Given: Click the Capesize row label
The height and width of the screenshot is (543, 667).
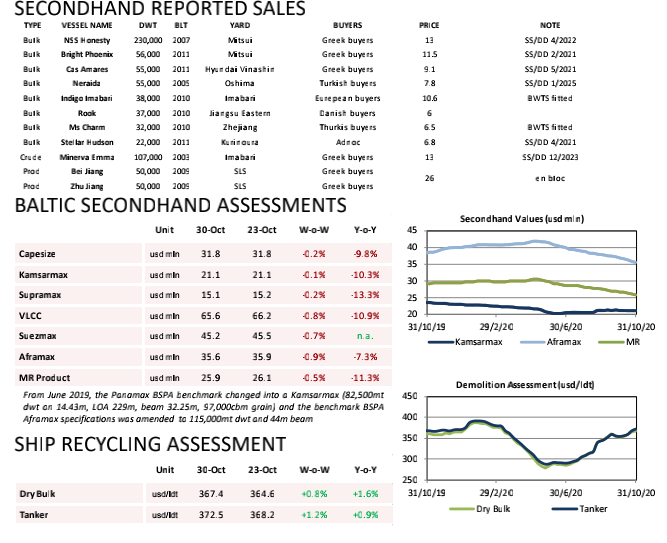Looking at the screenshot, I should point(38,254).
